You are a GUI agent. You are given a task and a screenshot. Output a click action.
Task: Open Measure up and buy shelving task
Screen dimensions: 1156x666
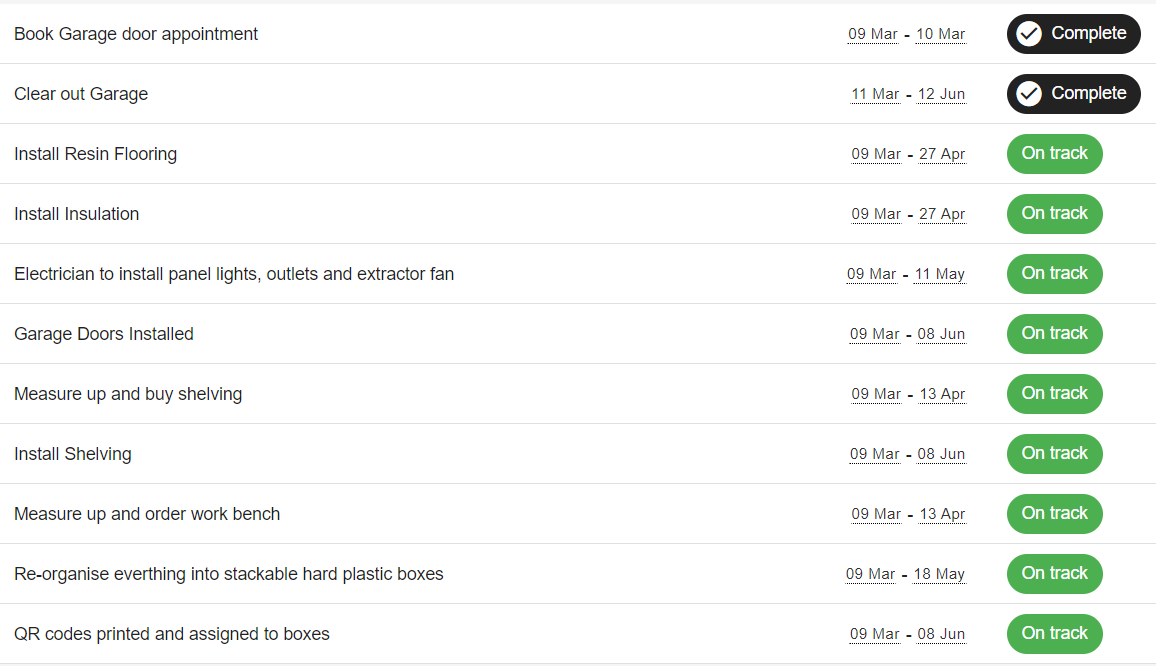click(x=128, y=394)
